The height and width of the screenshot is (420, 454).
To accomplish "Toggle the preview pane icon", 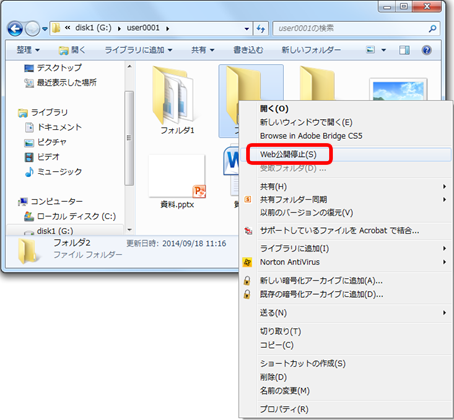I will (404, 50).
